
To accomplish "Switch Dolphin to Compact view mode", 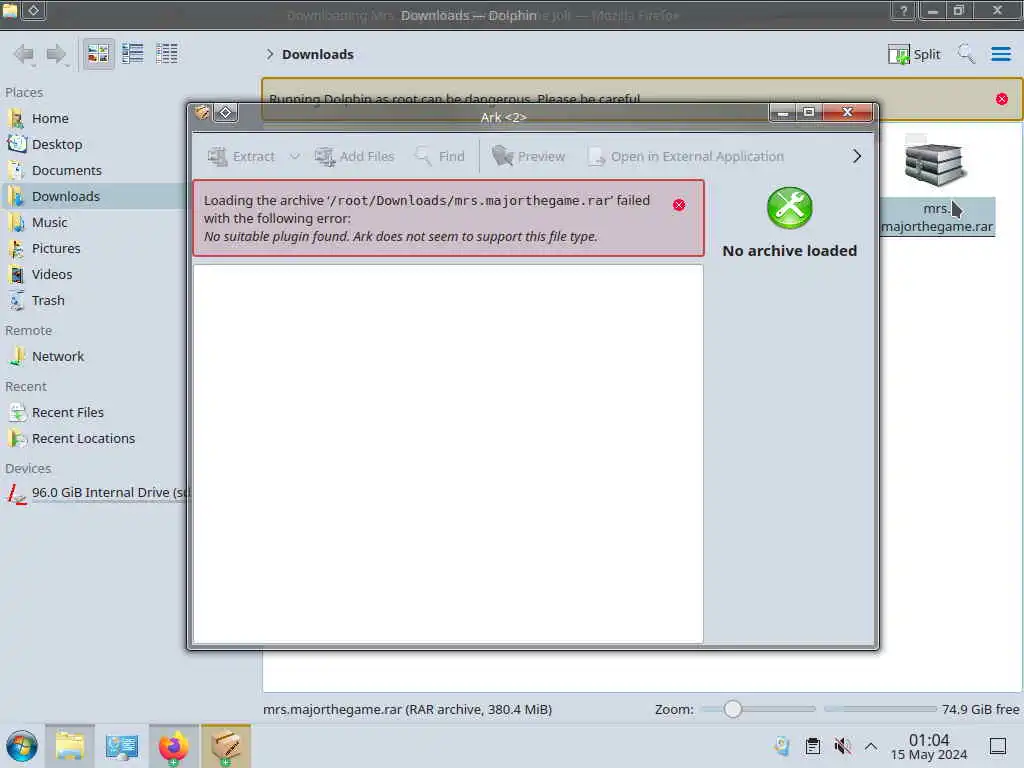I will click(133, 54).
